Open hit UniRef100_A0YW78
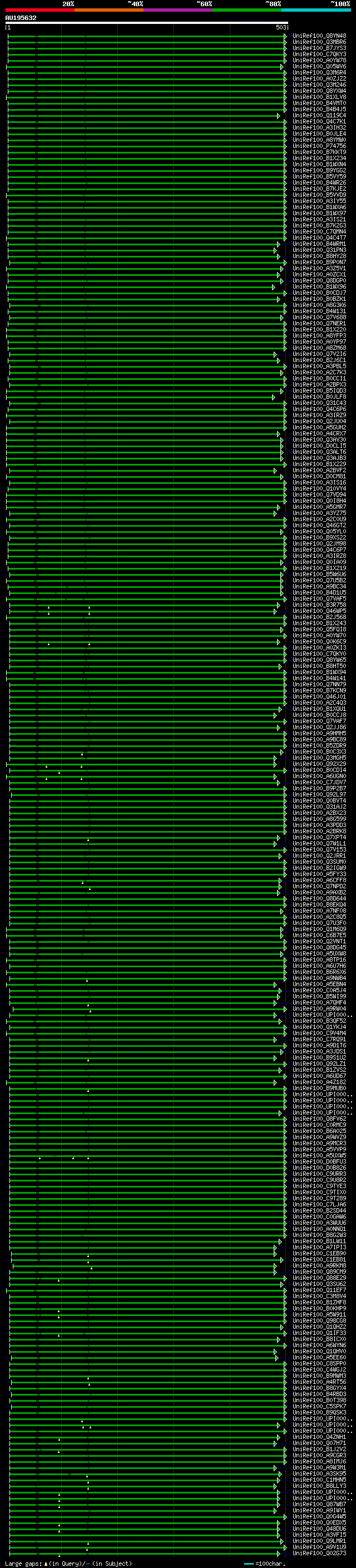The image size is (356, 1568). tap(319, 60)
